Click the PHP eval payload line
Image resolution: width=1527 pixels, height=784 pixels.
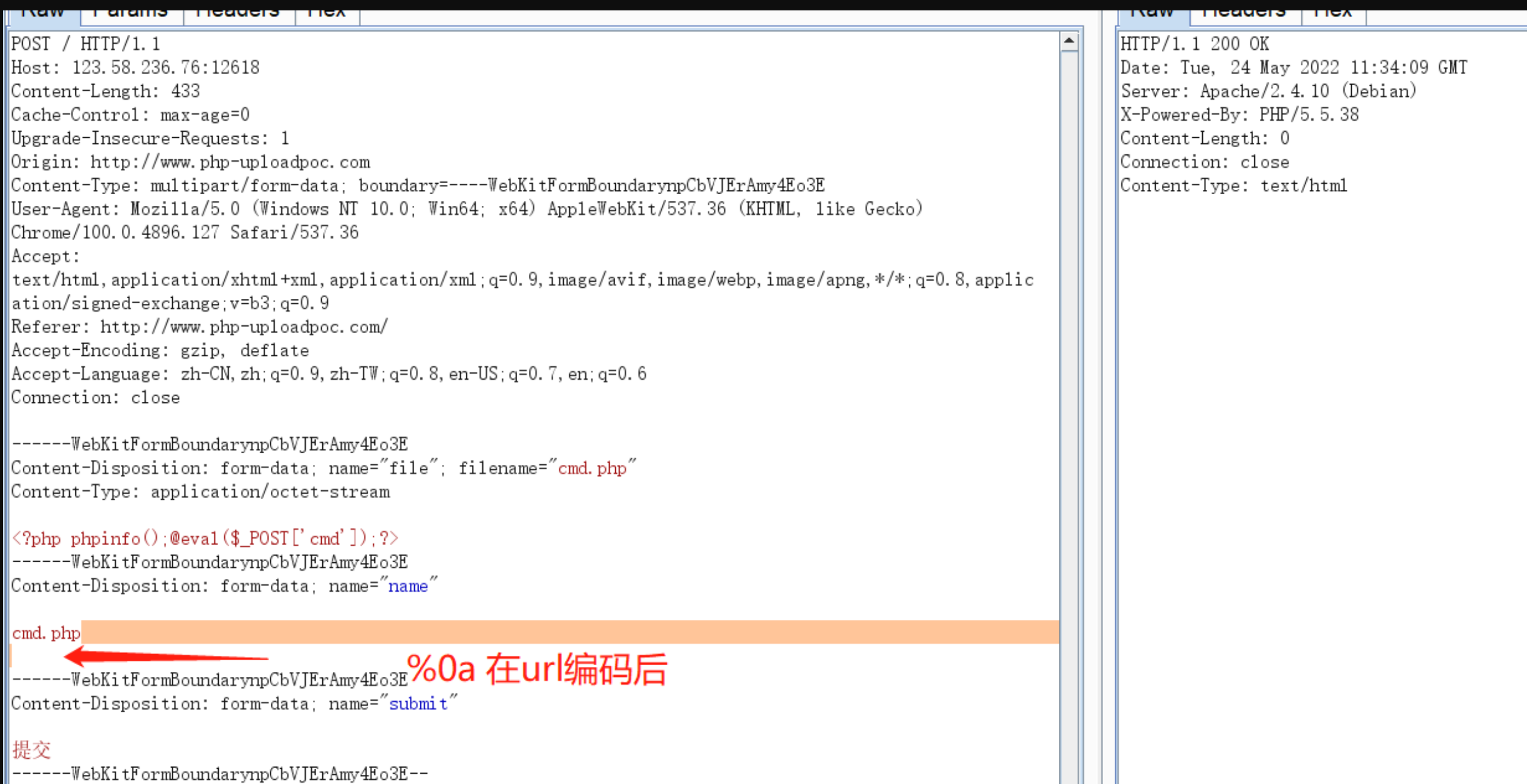coord(205,539)
